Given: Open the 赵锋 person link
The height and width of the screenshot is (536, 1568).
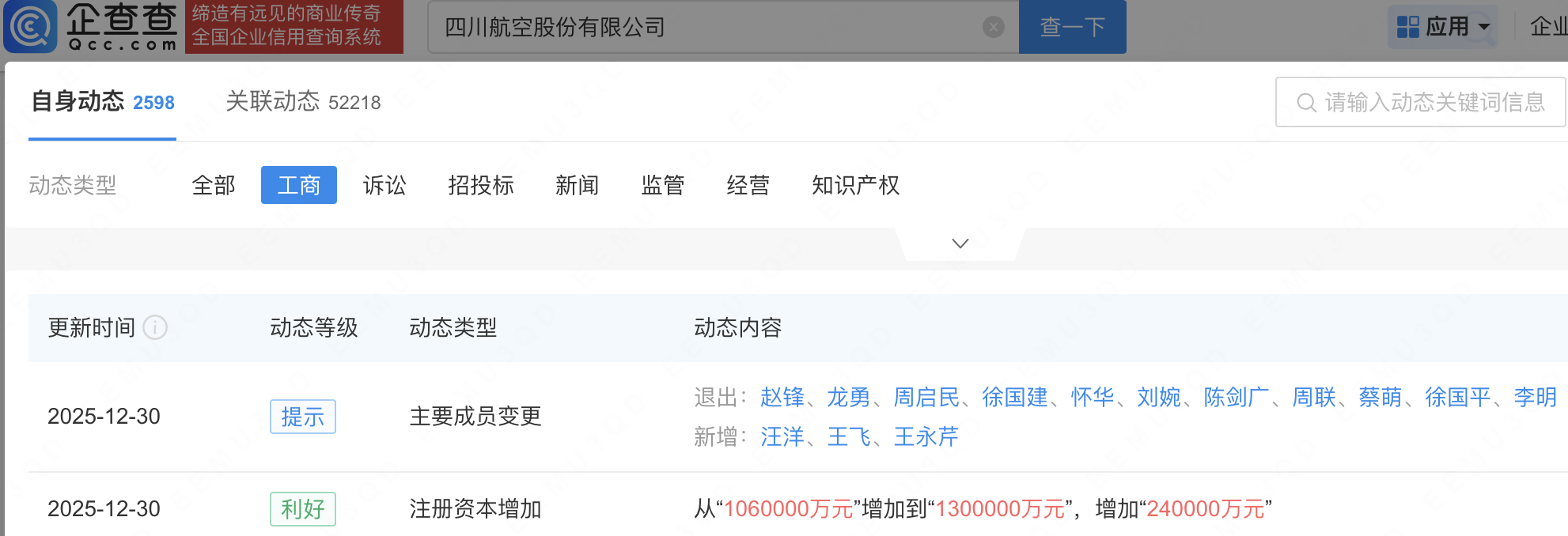Looking at the screenshot, I should (x=782, y=397).
